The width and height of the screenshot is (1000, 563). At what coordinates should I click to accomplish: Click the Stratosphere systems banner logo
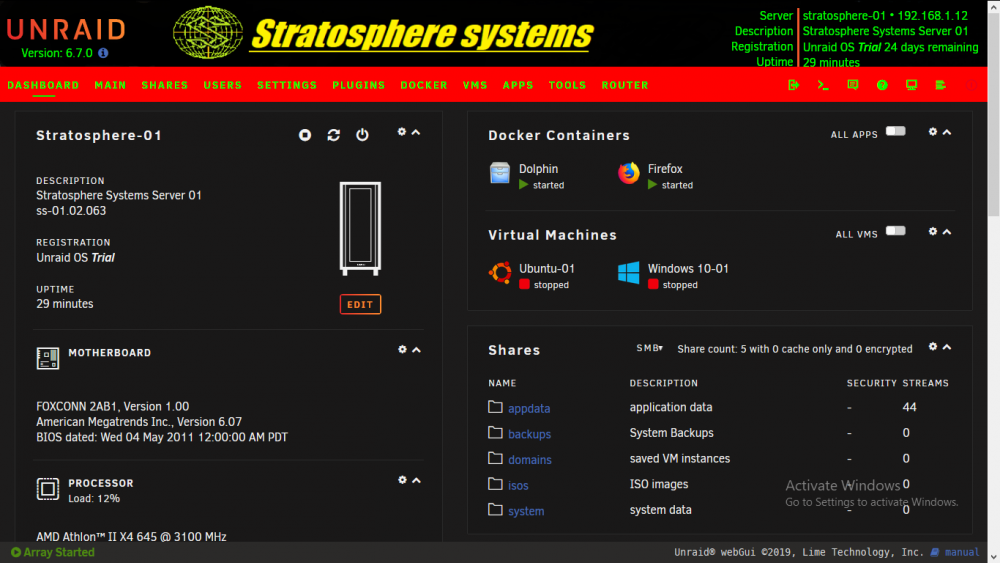pyautogui.click(x=383, y=33)
